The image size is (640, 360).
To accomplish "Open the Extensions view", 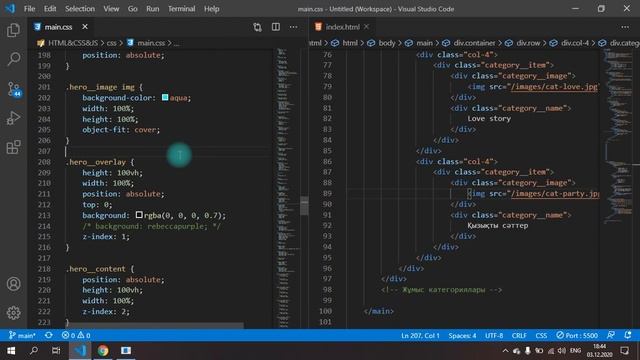I will (x=13, y=147).
